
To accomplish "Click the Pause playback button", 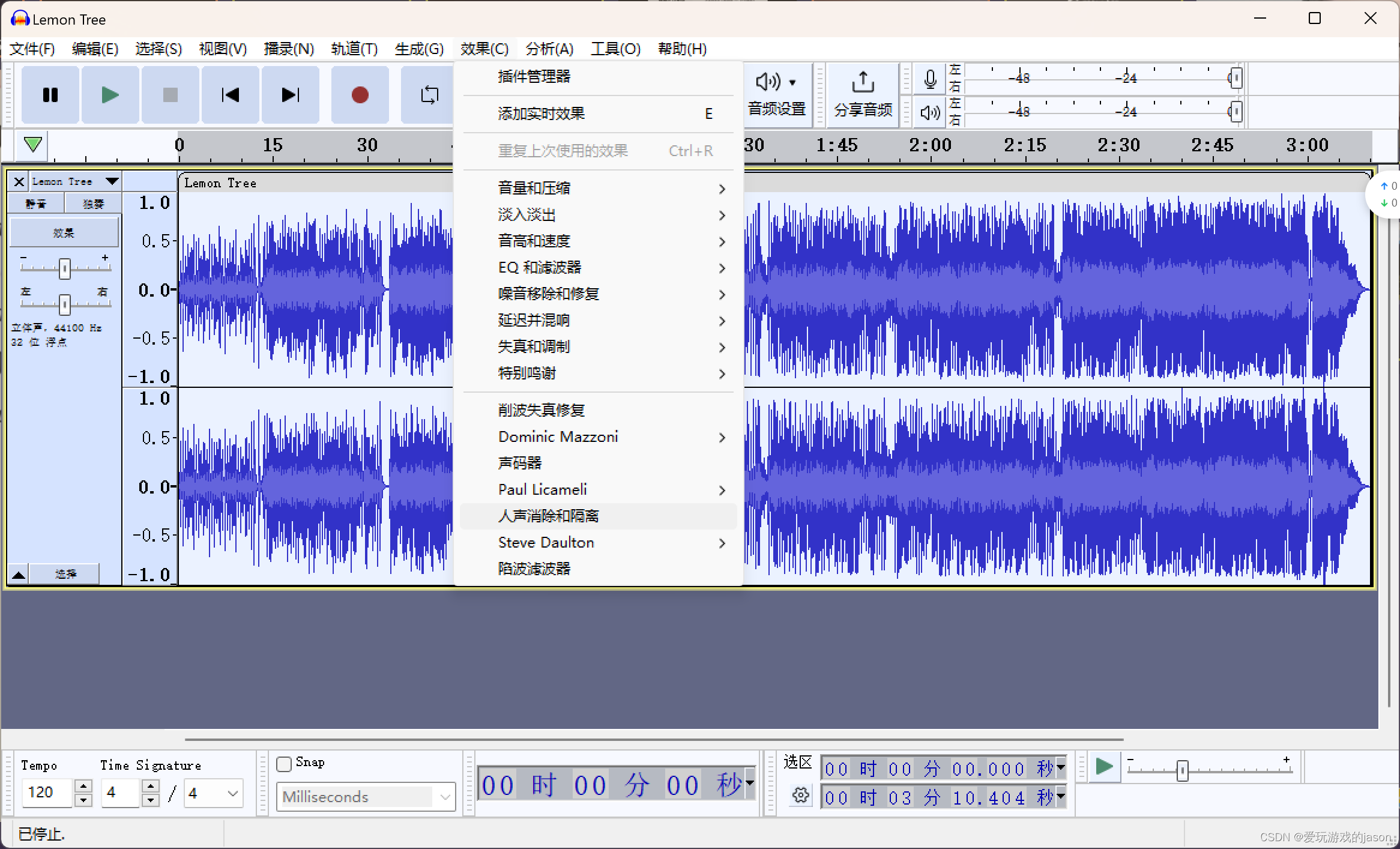I will (x=50, y=95).
